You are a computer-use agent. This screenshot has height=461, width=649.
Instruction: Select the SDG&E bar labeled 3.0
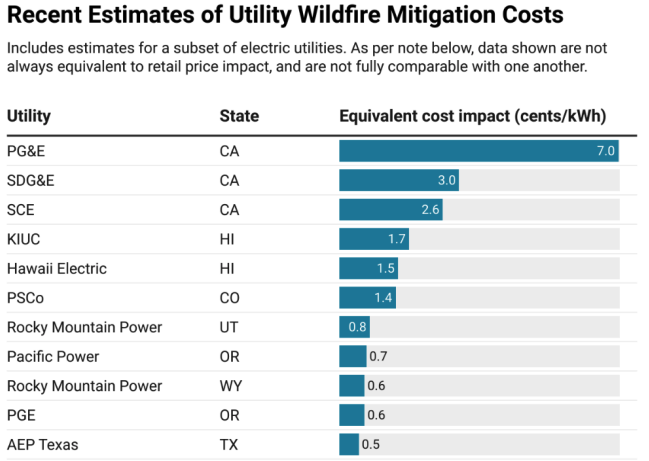399,181
